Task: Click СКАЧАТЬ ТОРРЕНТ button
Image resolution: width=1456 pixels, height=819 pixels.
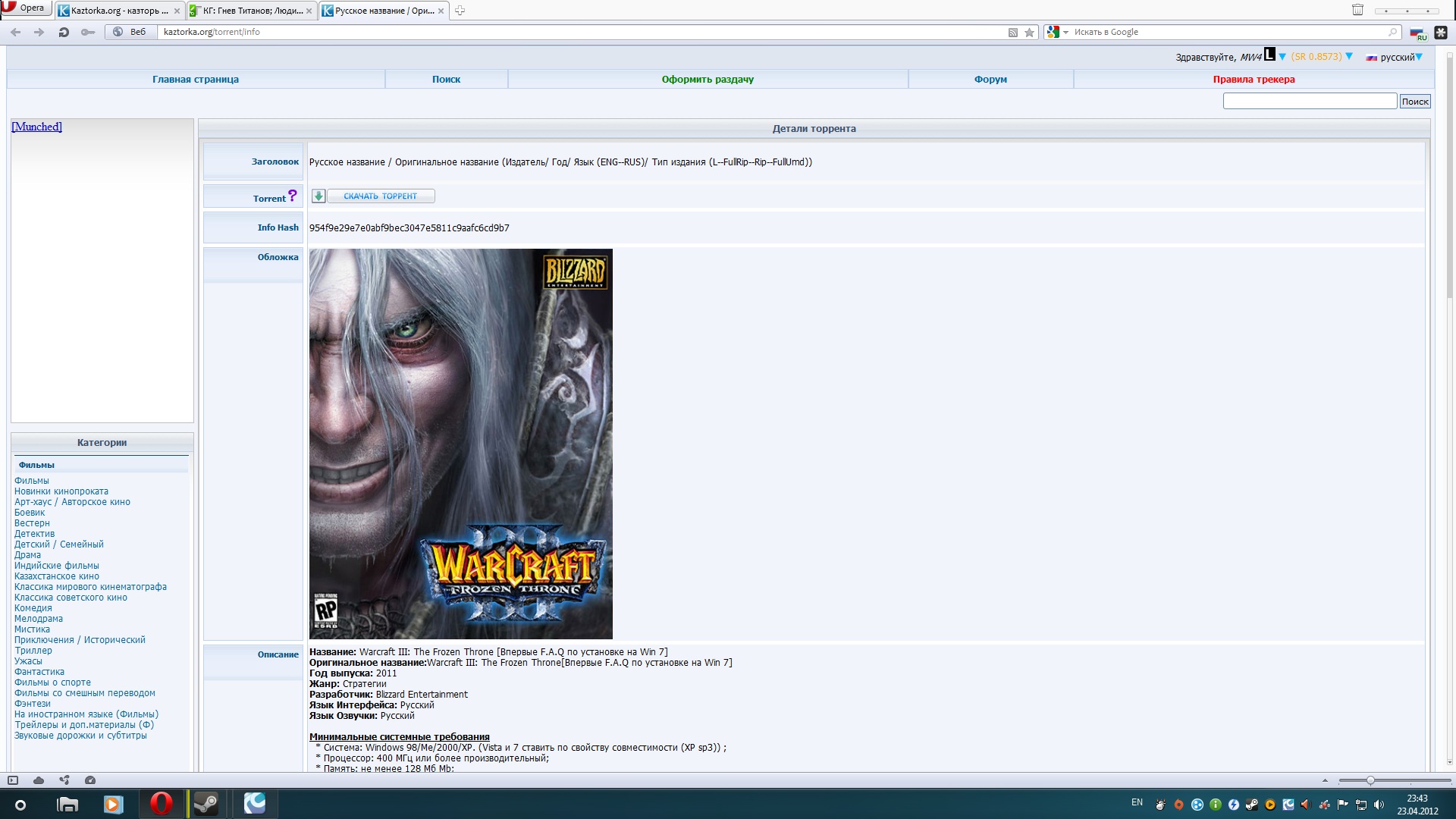Action: [x=381, y=196]
